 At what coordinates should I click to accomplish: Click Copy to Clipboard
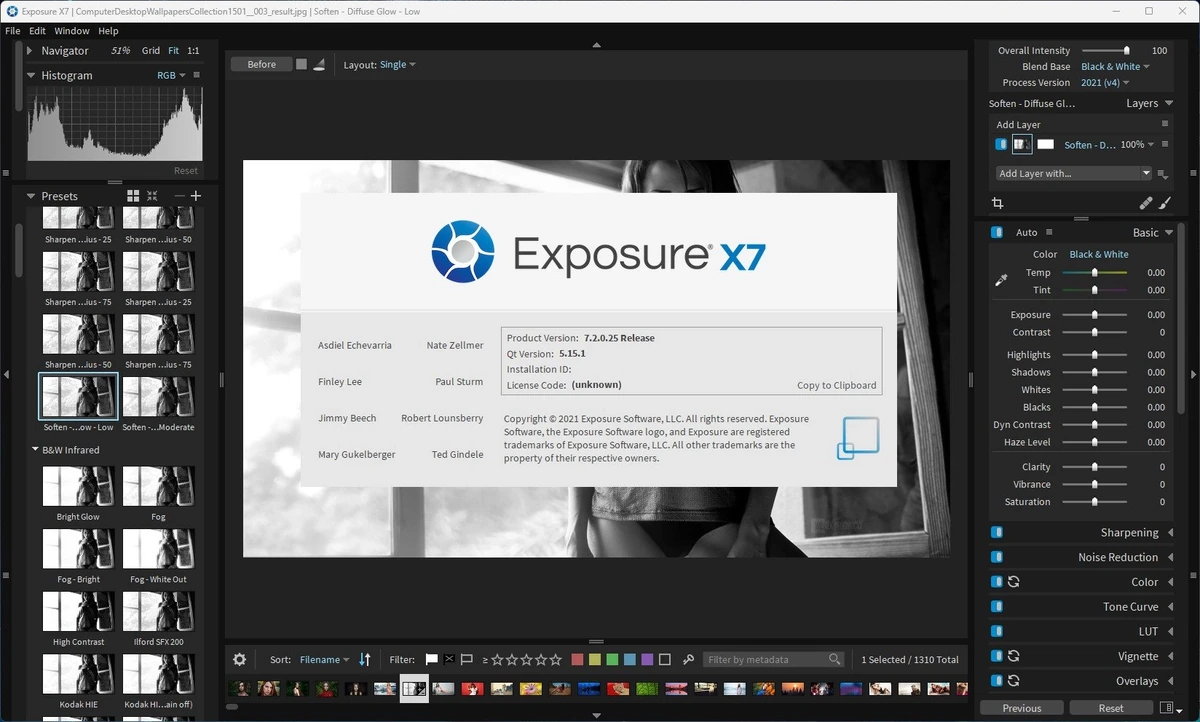coord(836,385)
